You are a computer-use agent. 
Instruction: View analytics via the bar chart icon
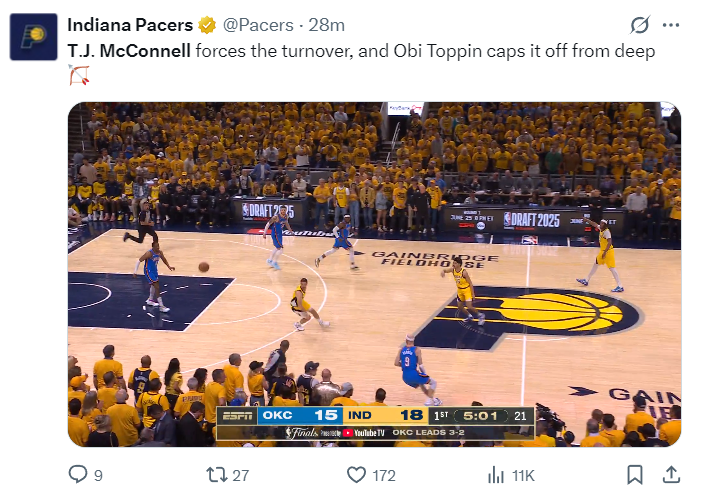[495, 475]
